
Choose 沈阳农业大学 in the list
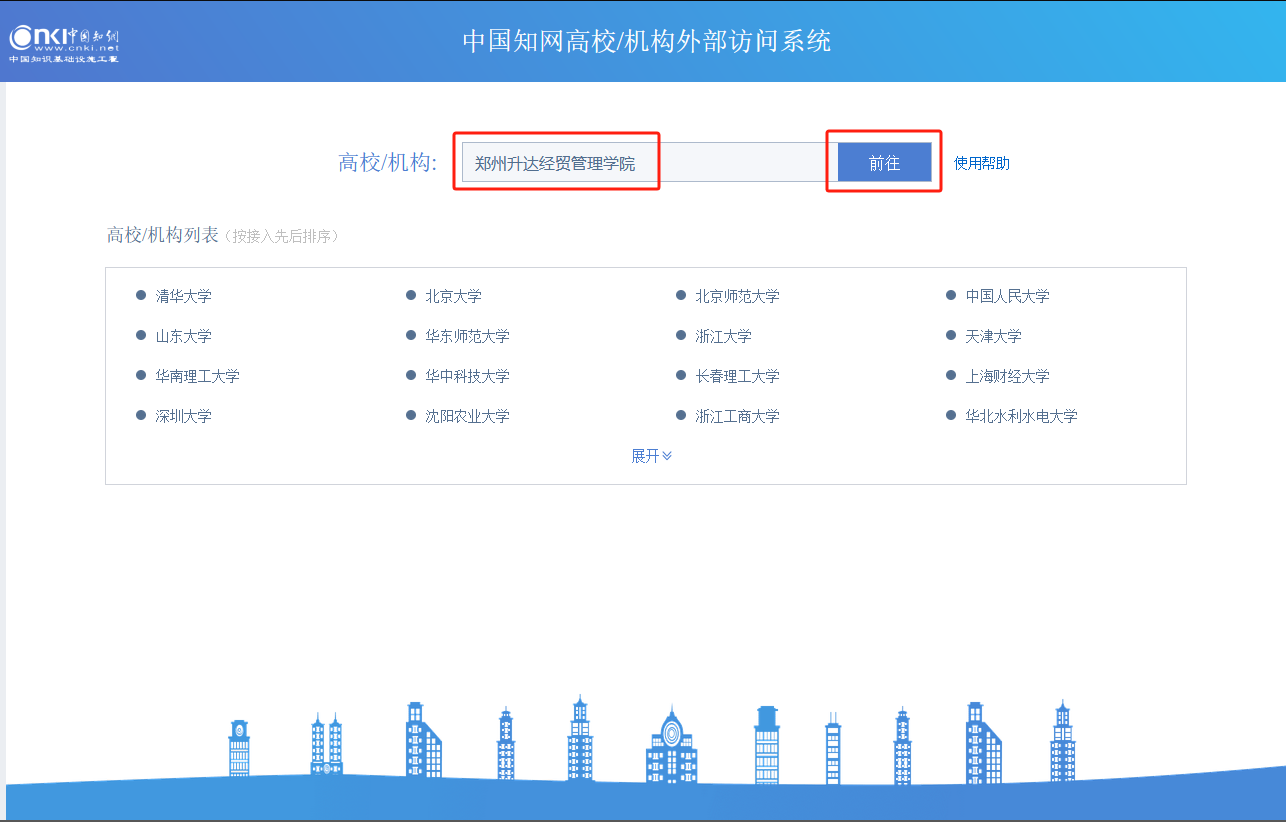coord(467,416)
